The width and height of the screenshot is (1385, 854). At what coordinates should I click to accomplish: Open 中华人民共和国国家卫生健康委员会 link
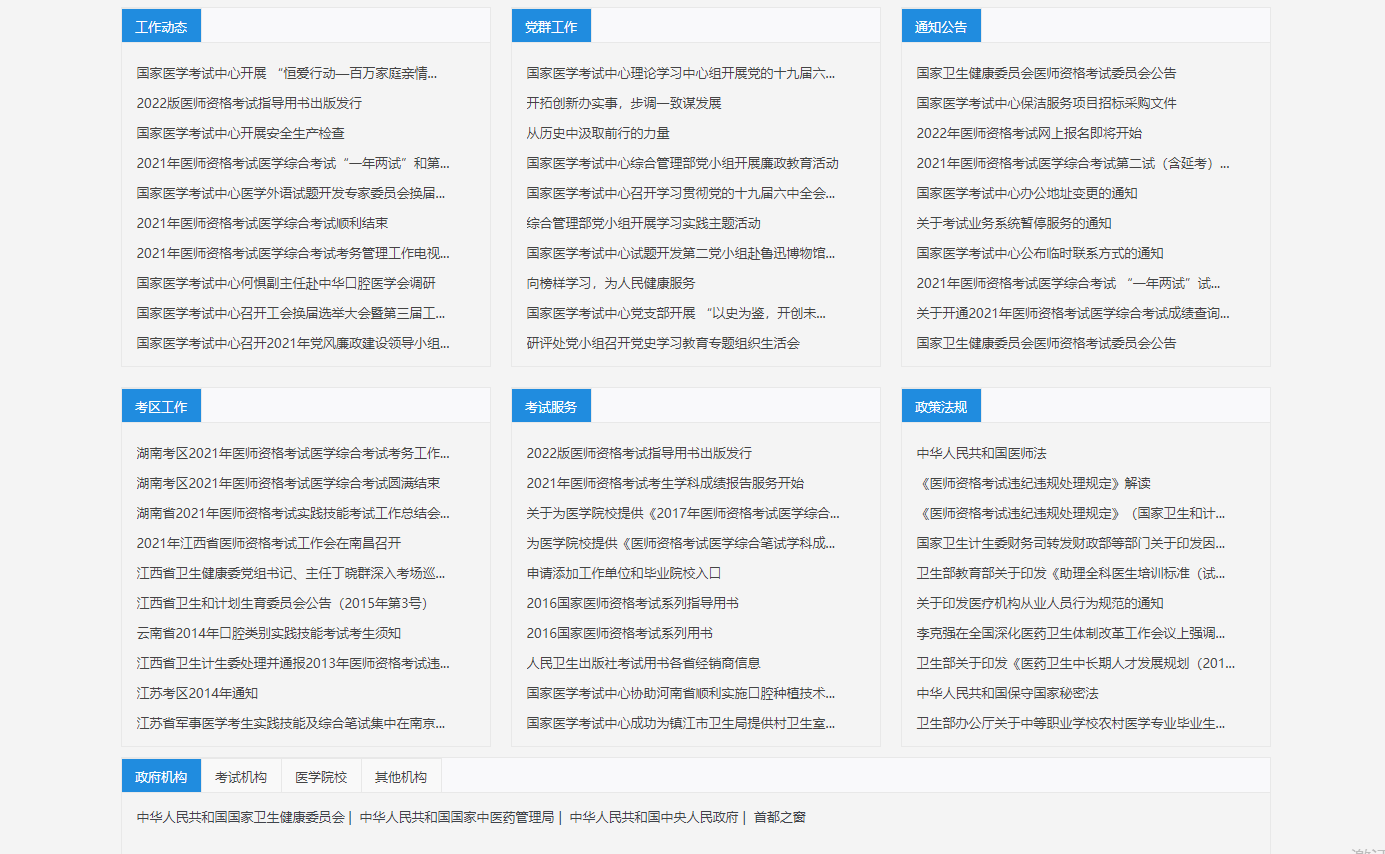point(241,817)
